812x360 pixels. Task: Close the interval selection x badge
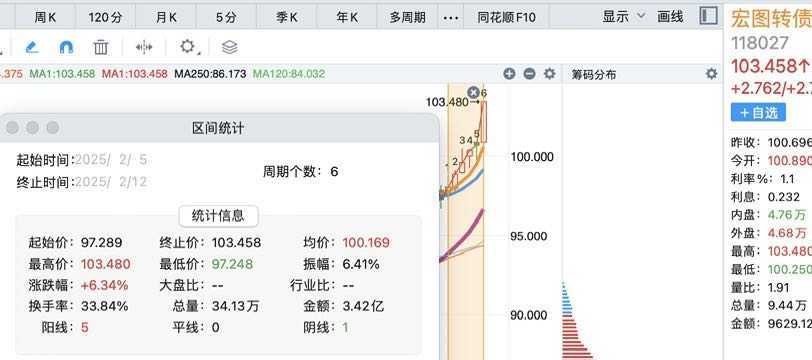[x=473, y=92]
